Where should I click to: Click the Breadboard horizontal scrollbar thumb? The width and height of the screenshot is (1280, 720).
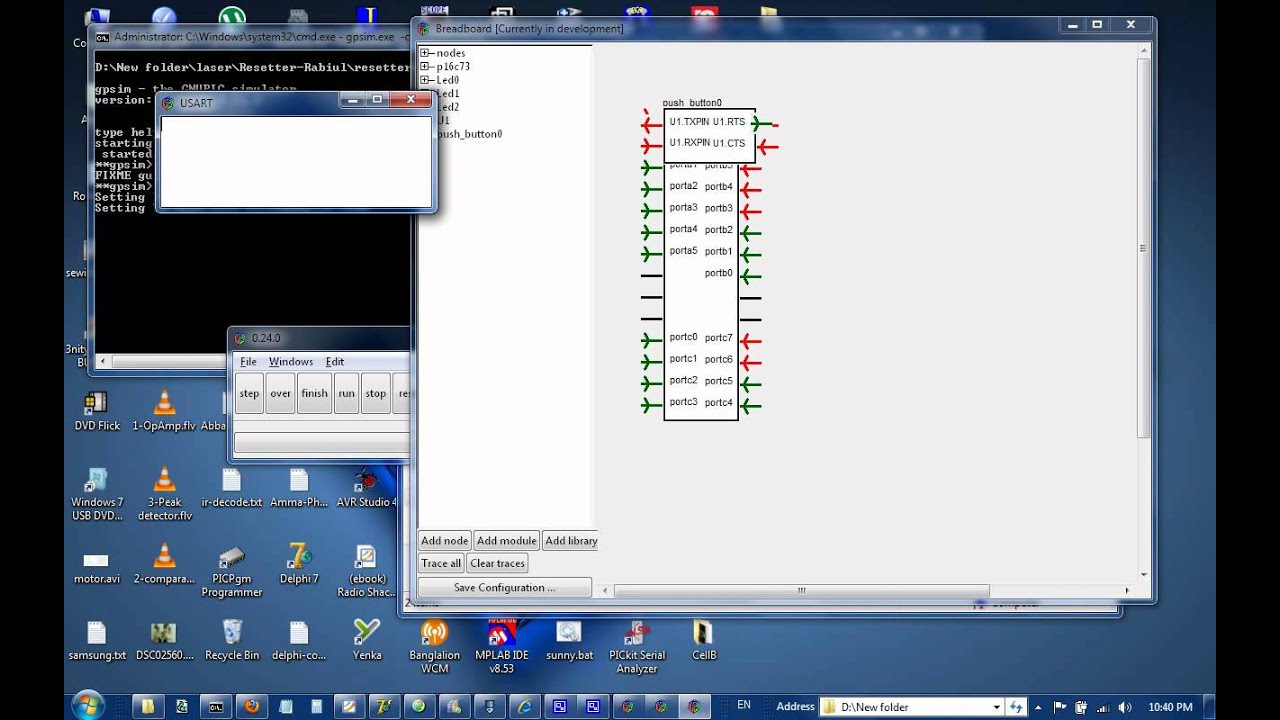[801, 591]
